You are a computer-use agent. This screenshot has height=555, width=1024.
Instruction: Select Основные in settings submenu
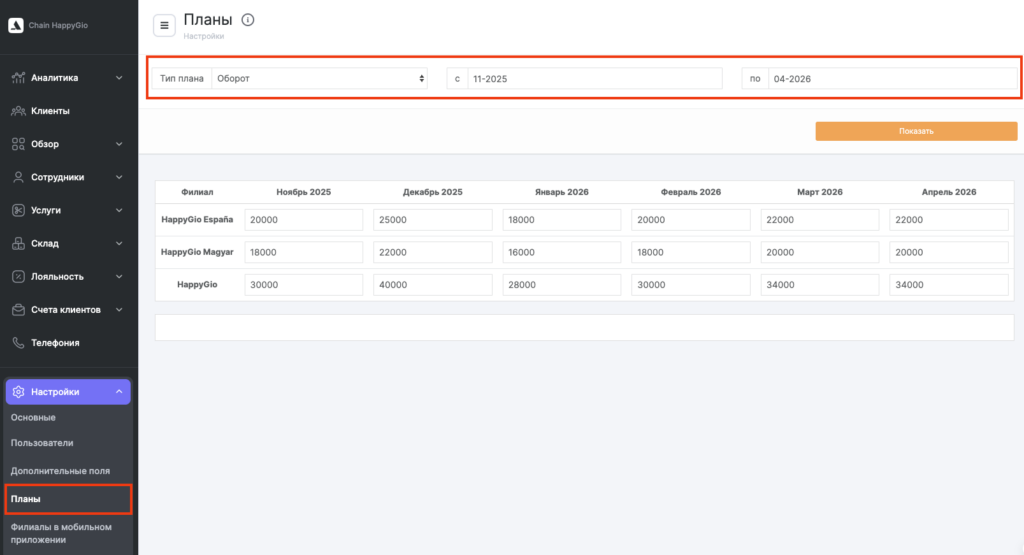pyautogui.click(x=33, y=417)
